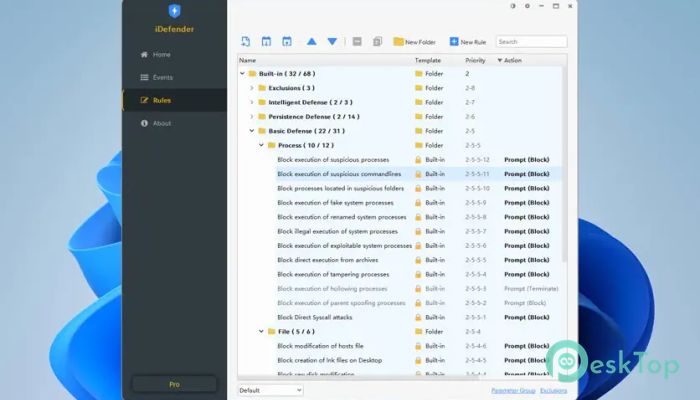The height and width of the screenshot is (400, 700).
Task: Click the Persistence Defense folder icon
Action: click(x=262, y=117)
